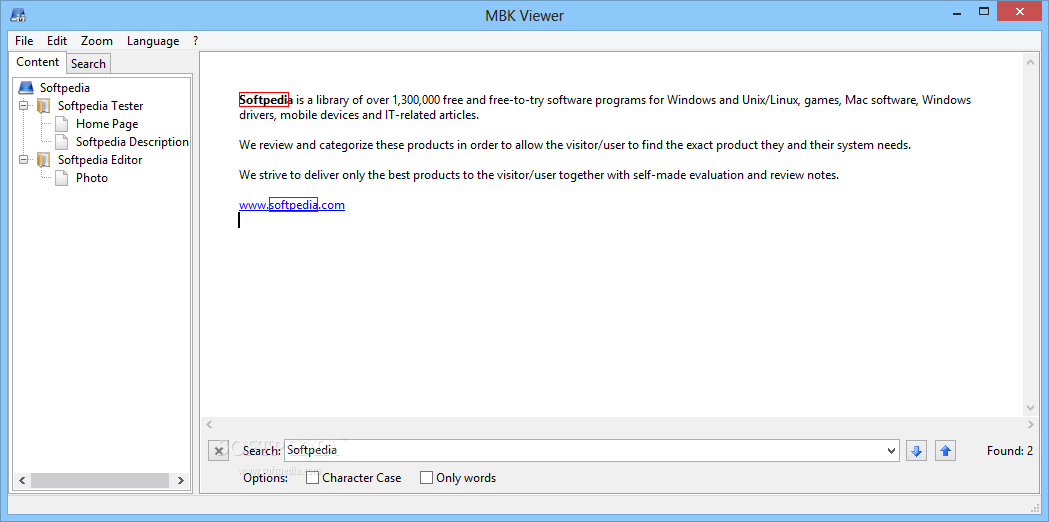The height and width of the screenshot is (522, 1049).
Task: Click the Softpedia Tester folder icon
Action: click(x=43, y=106)
